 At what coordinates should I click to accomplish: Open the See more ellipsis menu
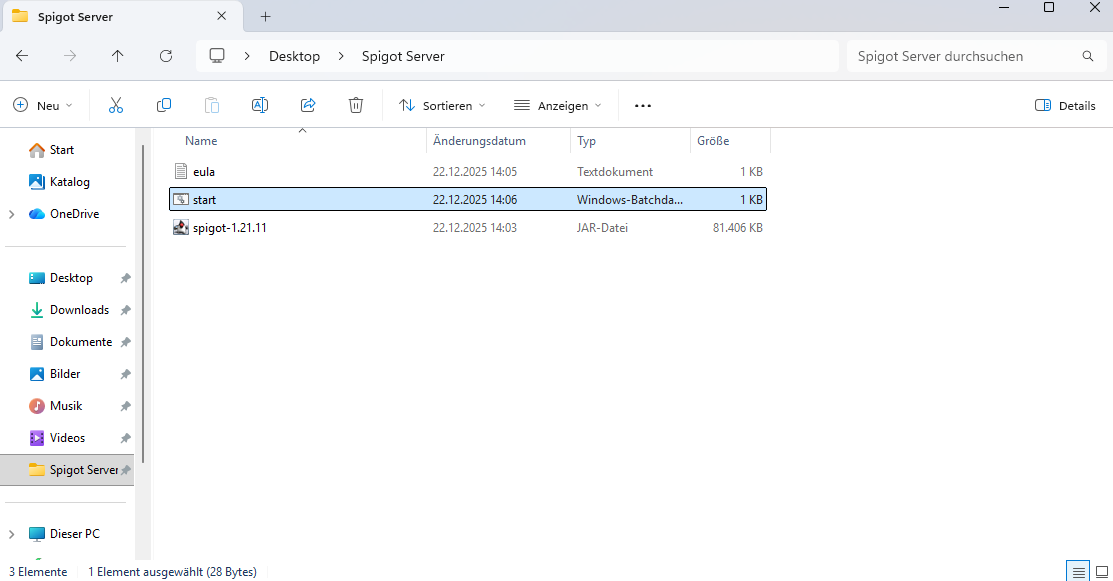(x=642, y=105)
